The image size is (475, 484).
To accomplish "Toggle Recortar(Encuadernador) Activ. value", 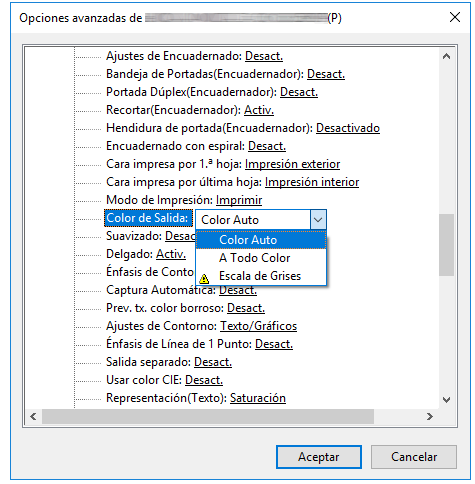I will (259, 110).
